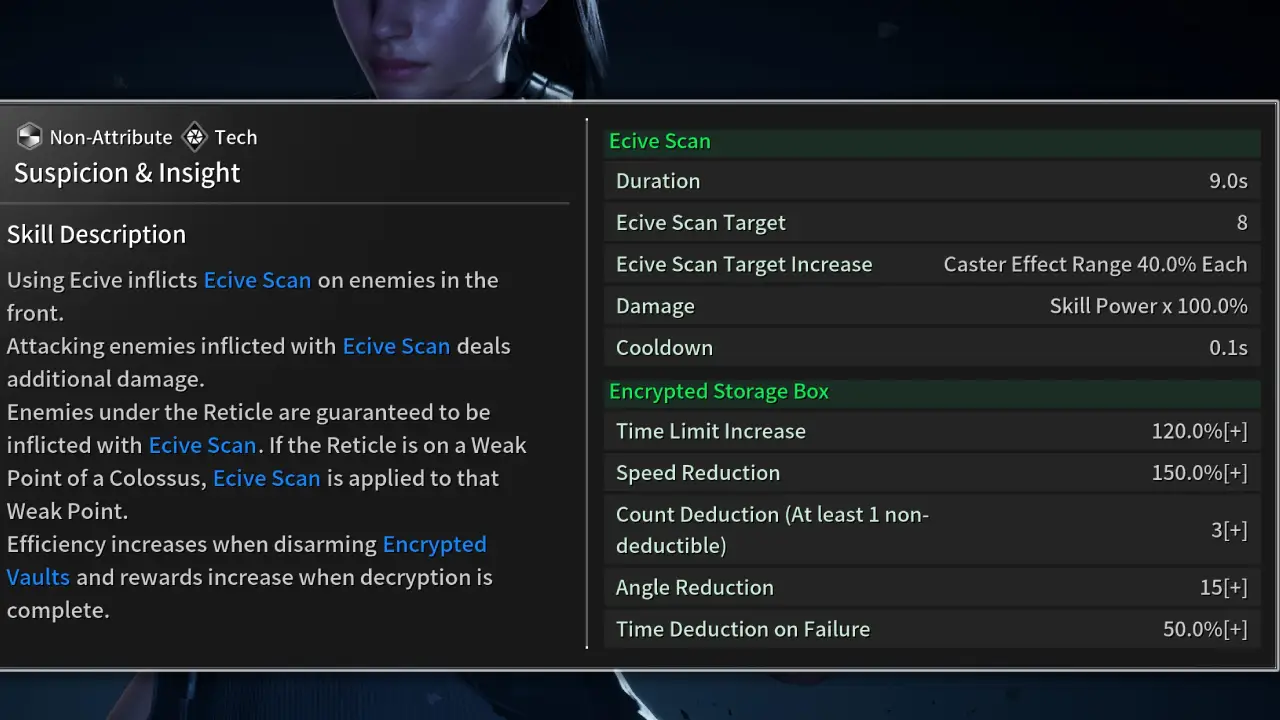
Task: Expand Time Deduction on Failure [+] value
Action: point(1205,629)
